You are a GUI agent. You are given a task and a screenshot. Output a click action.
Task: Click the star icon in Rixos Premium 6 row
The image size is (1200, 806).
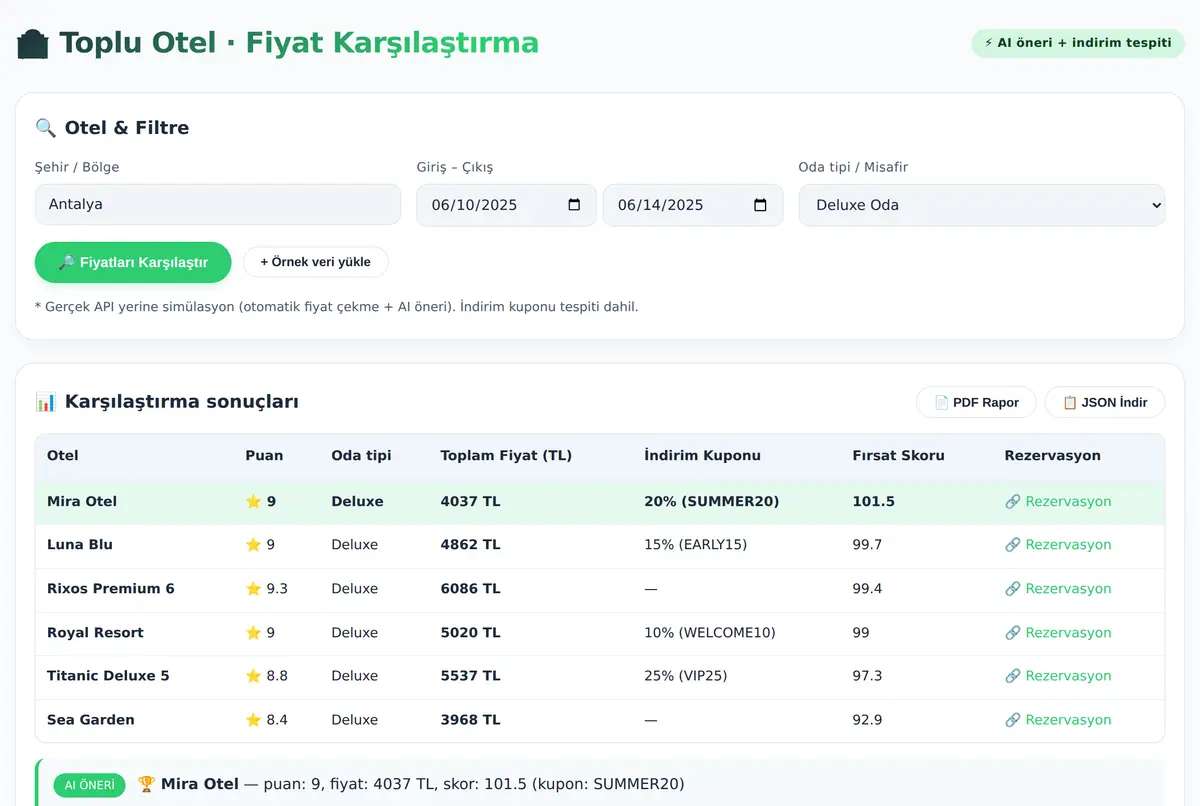(x=253, y=589)
